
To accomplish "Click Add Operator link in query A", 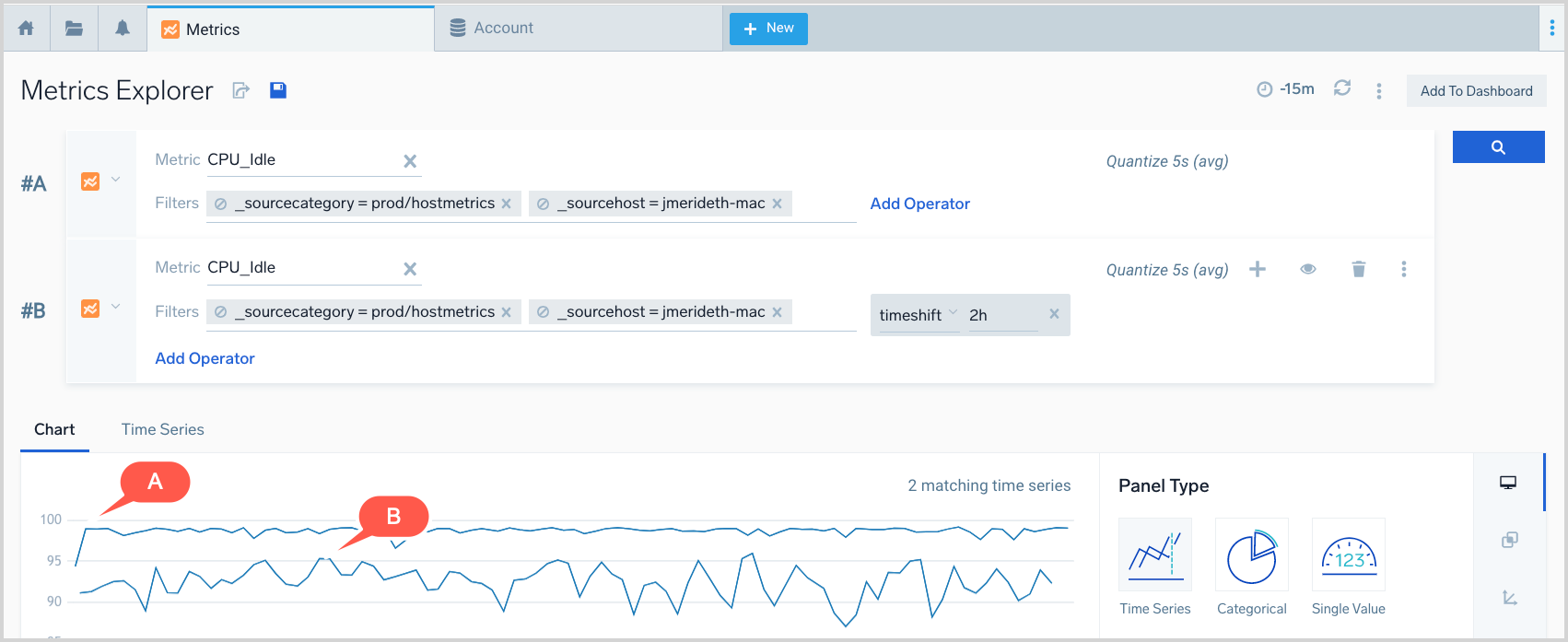I will pos(919,204).
